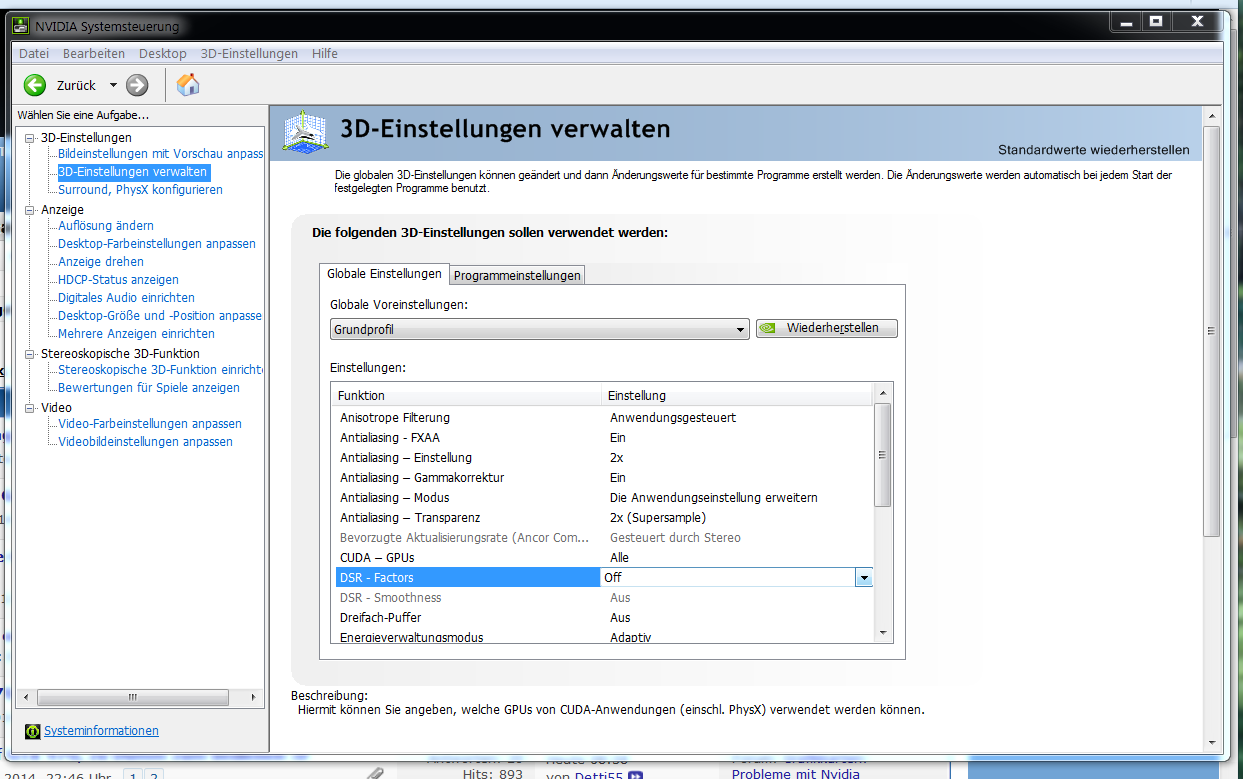The height and width of the screenshot is (779, 1243).
Task: Select the Antialiasing - FXAA row
Action: click(604, 438)
